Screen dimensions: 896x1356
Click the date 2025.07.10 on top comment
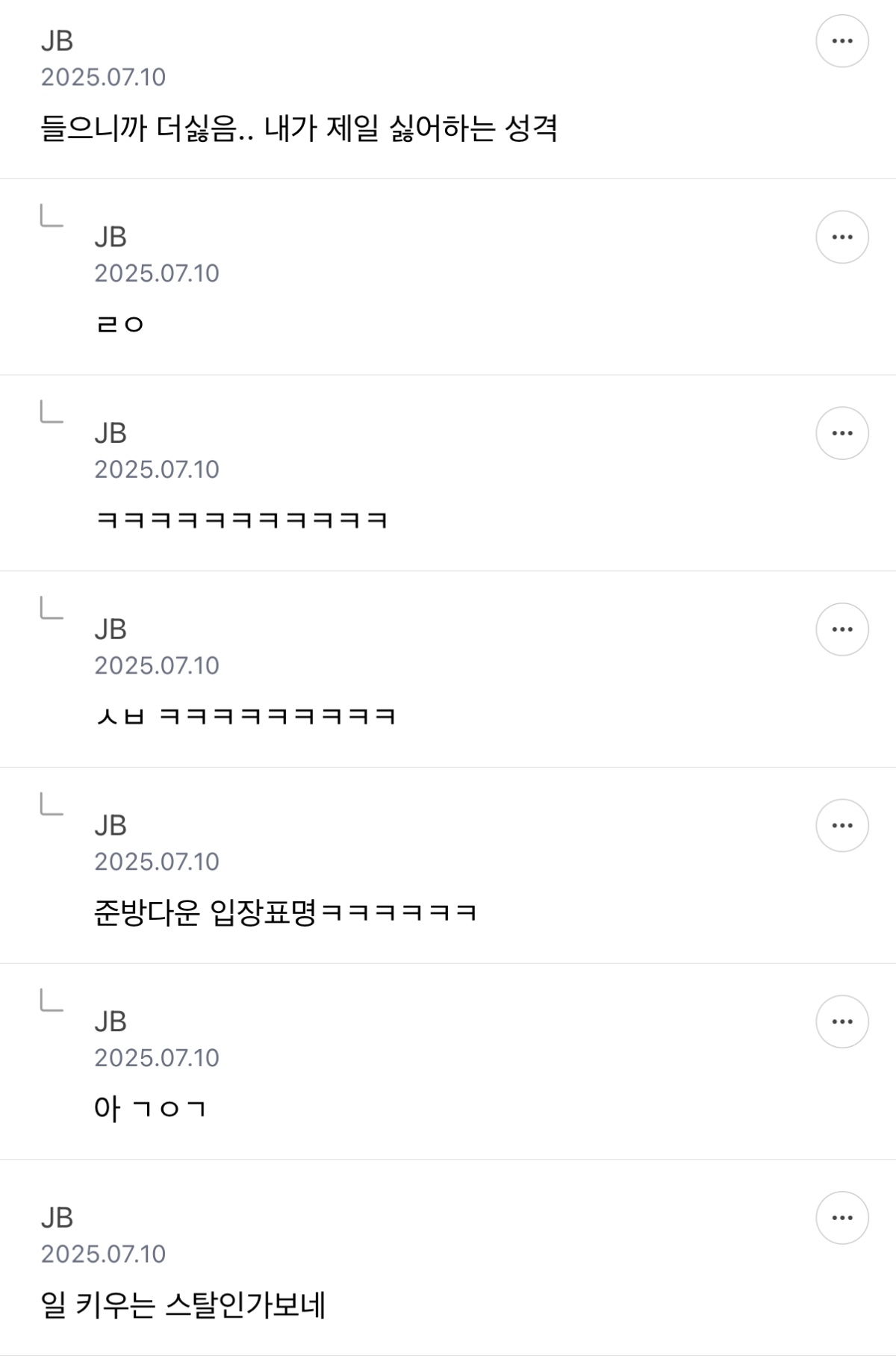click(103, 77)
